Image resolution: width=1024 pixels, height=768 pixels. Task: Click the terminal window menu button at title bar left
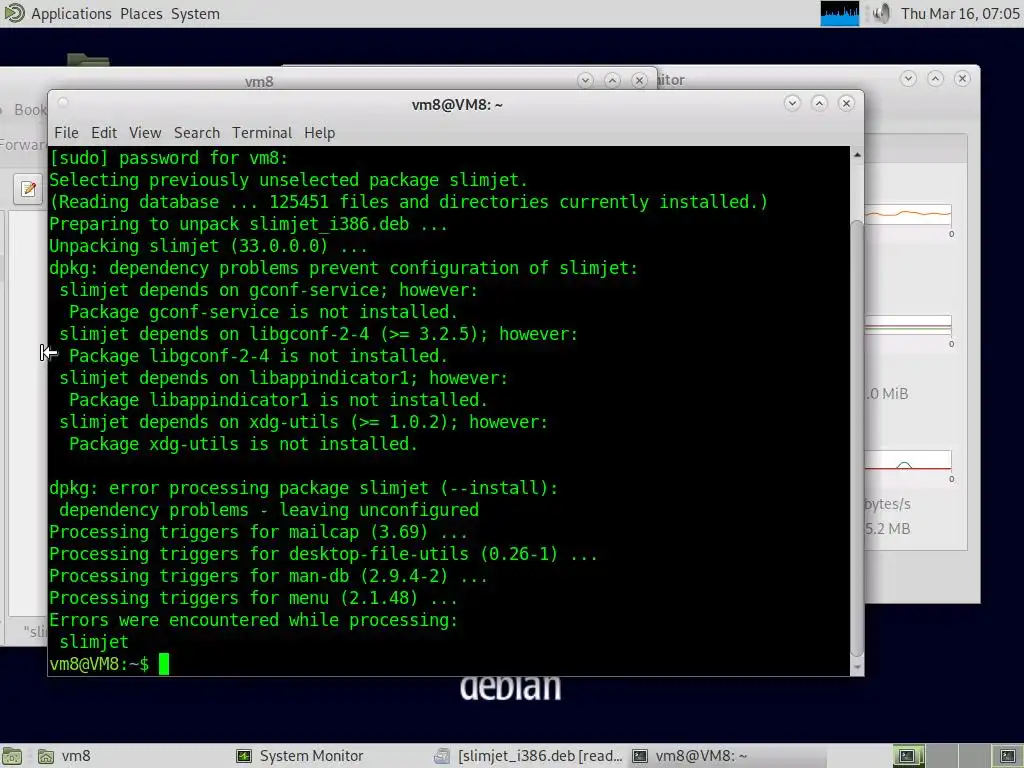click(x=63, y=103)
